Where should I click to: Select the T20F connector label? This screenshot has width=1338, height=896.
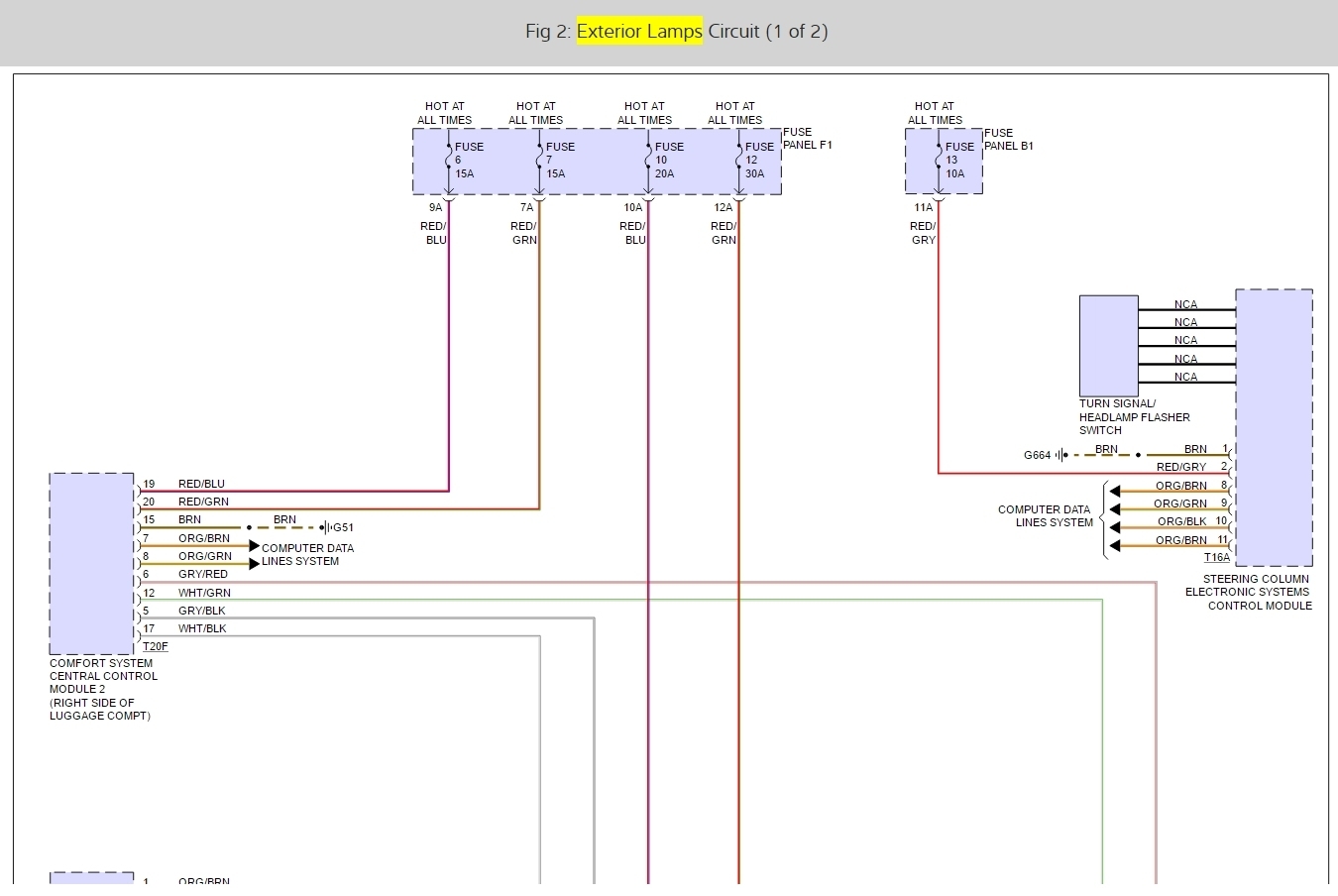(x=155, y=645)
